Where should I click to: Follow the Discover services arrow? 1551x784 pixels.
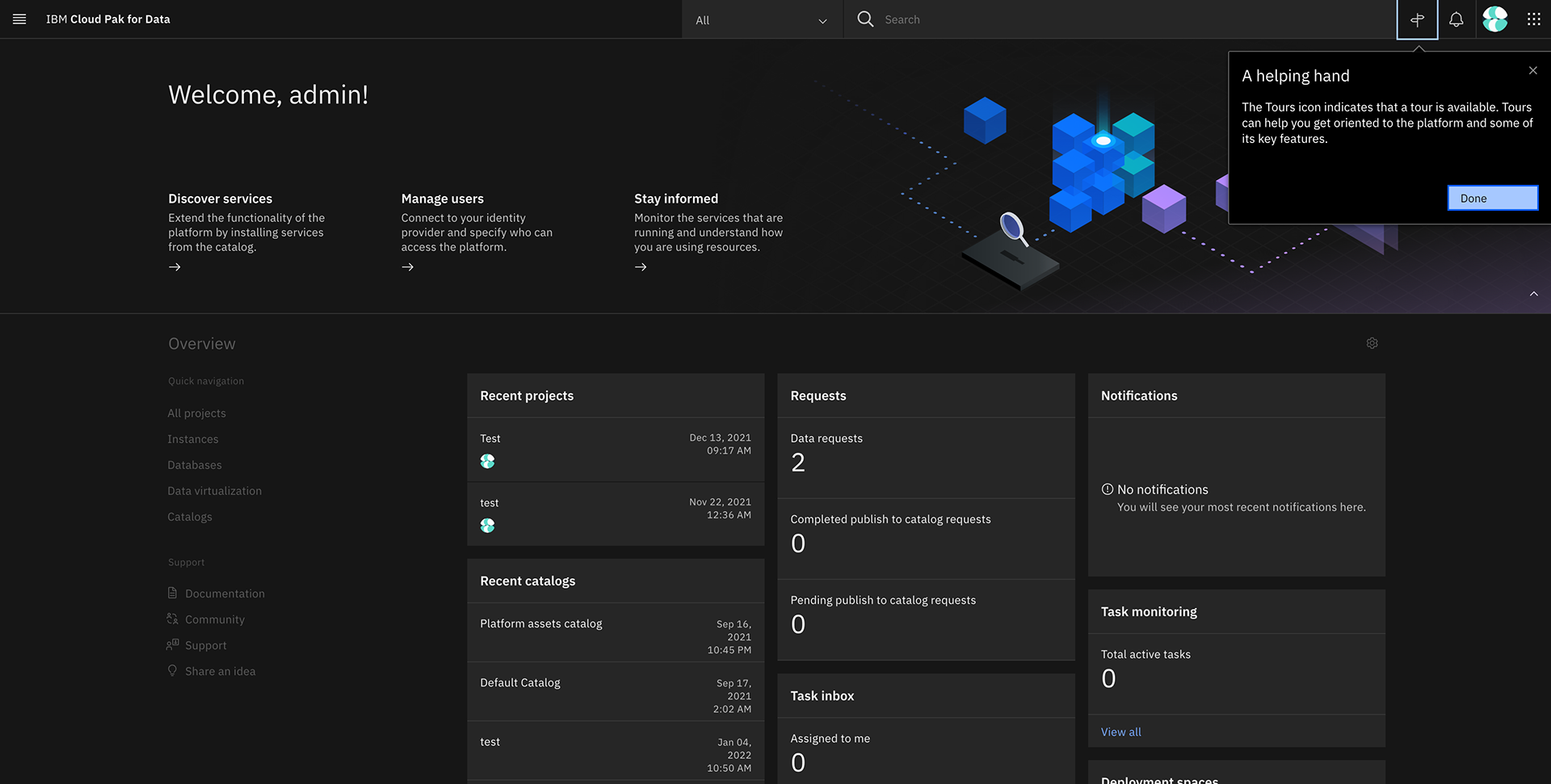(x=174, y=267)
